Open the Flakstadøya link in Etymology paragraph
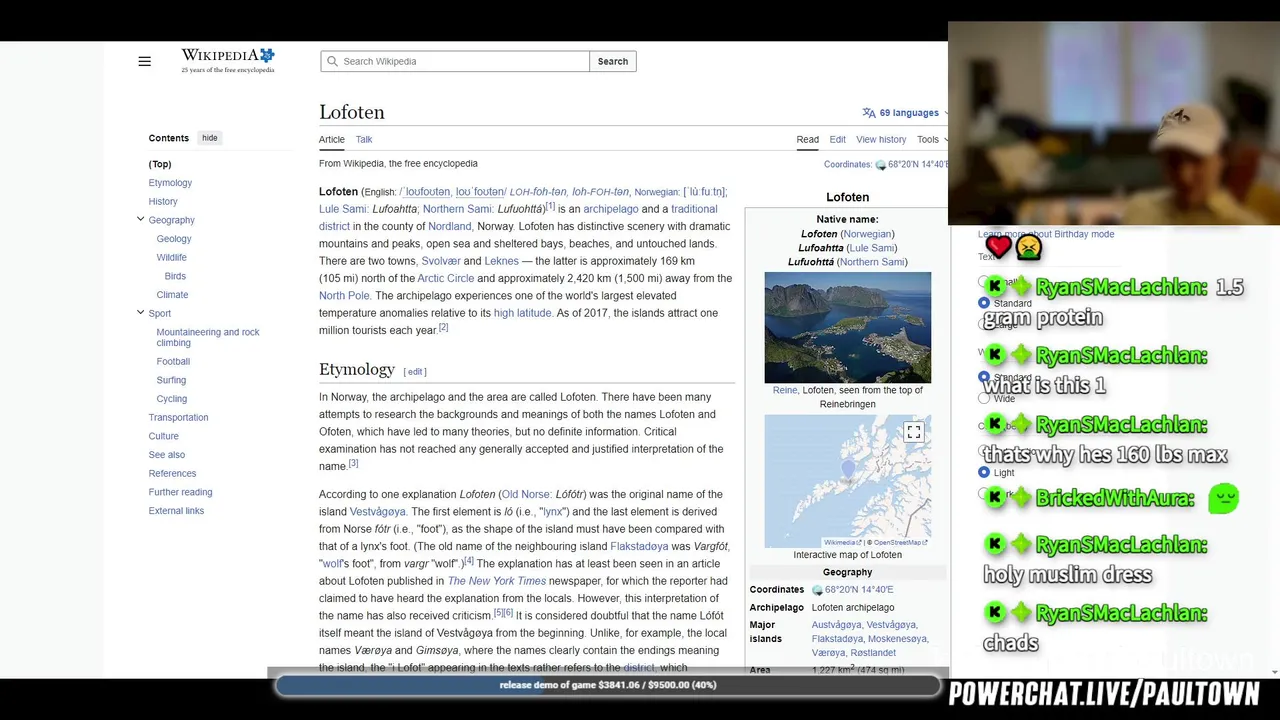Image resolution: width=1280 pixels, height=720 pixels. point(639,546)
